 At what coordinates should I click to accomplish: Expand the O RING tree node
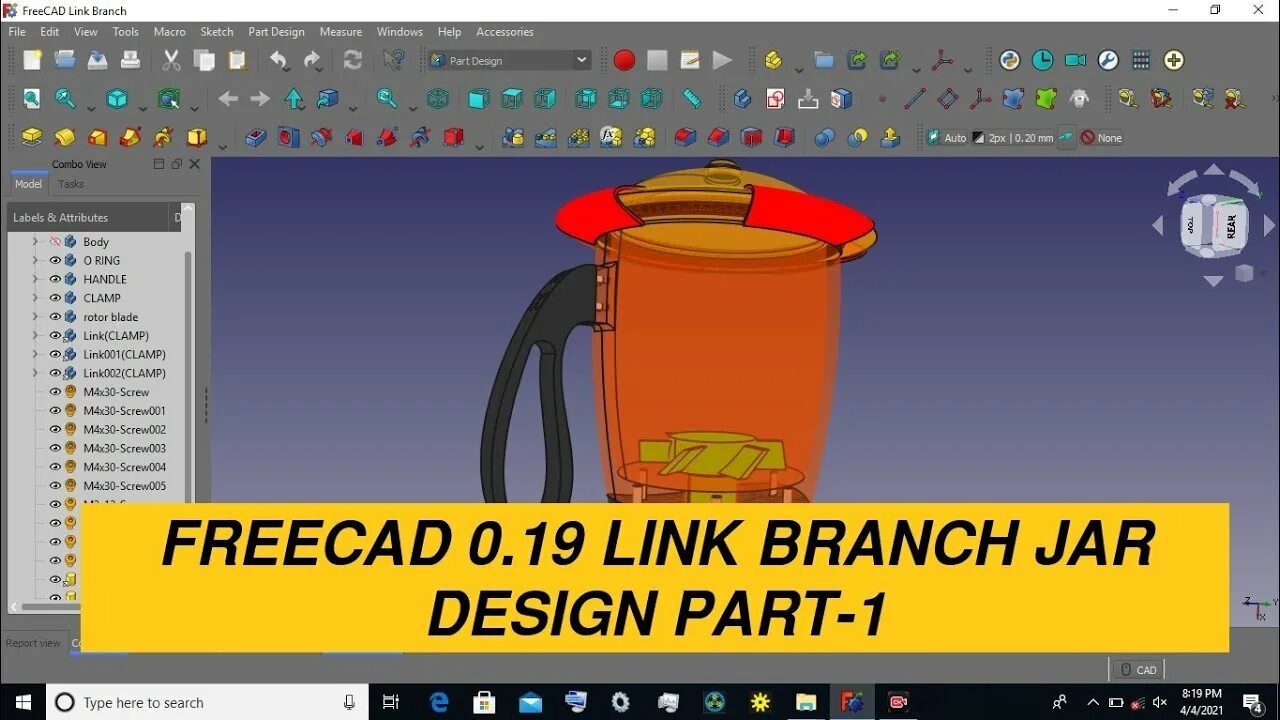[35, 260]
